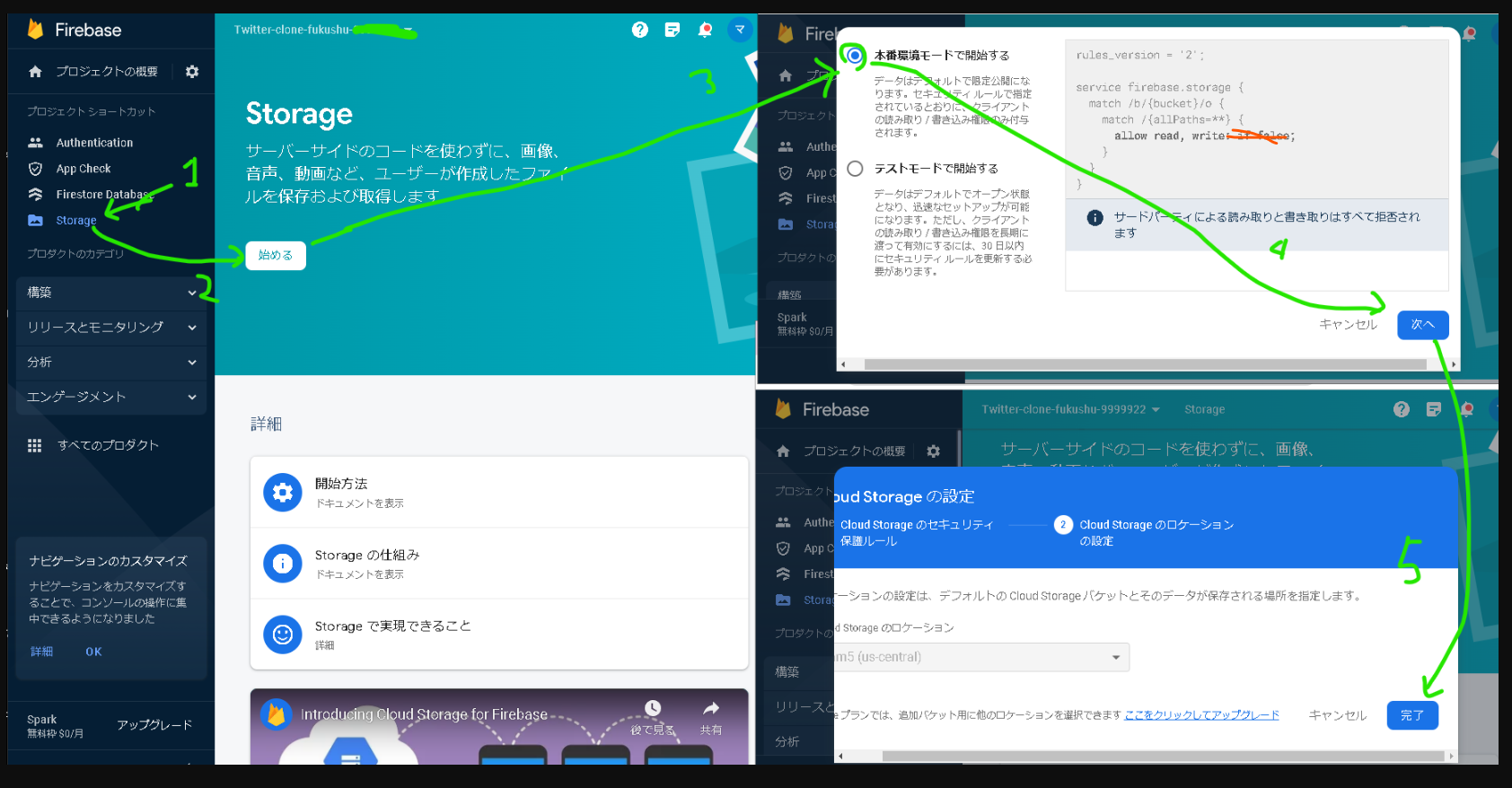Open release notes icon in bottom-right window
This screenshot has width=1512, height=788.
tap(1434, 409)
